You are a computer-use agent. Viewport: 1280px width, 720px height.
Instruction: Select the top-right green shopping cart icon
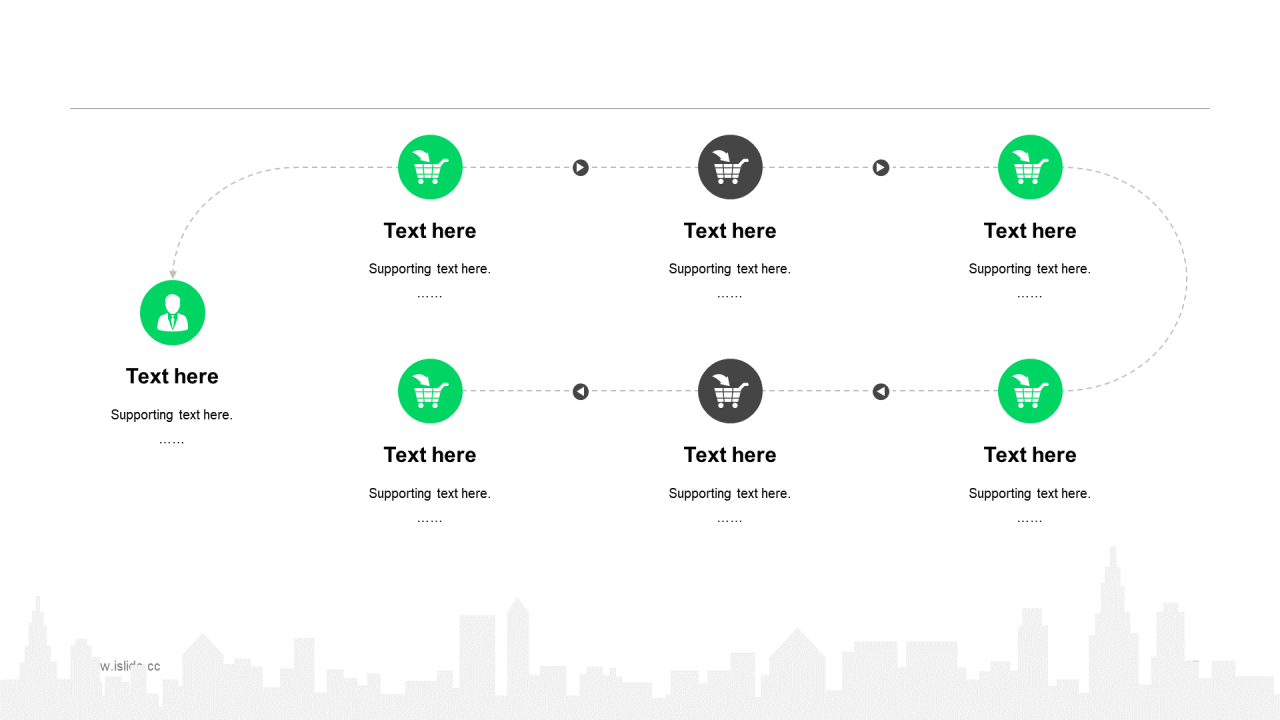click(x=1030, y=167)
